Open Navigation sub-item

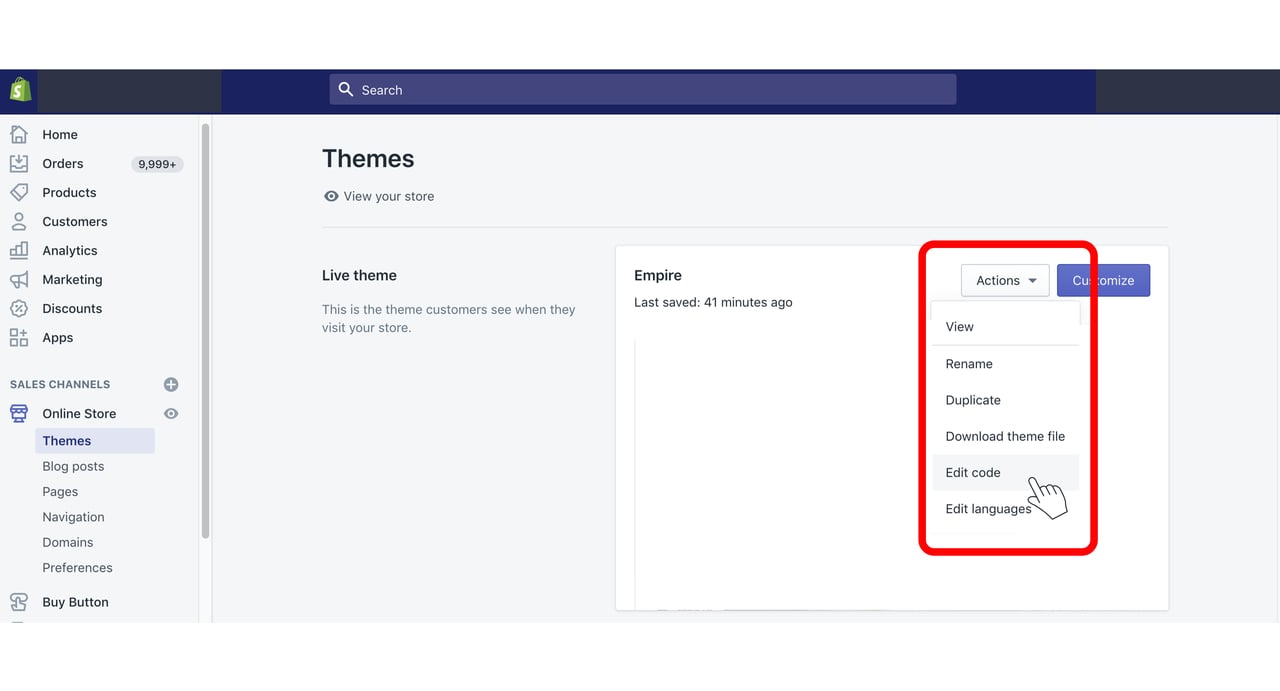pos(73,517)
